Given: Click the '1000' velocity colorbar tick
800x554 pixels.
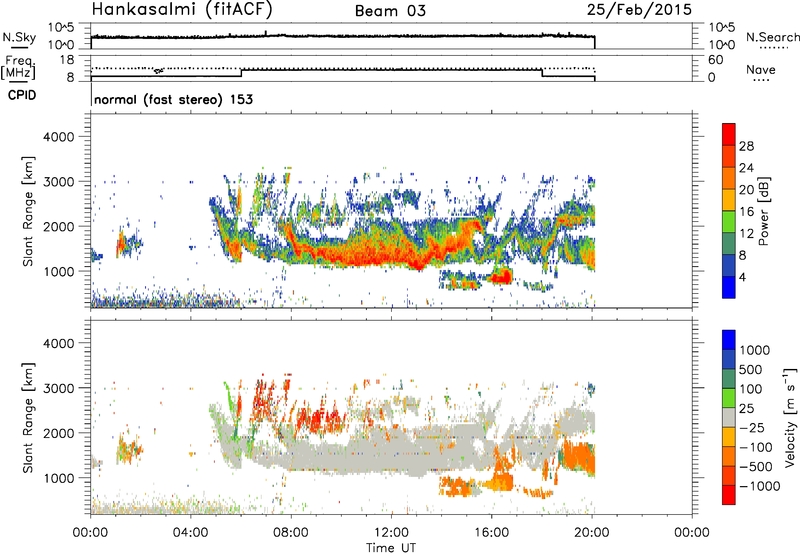Looking at the screenshot, I should click(755, 350).
